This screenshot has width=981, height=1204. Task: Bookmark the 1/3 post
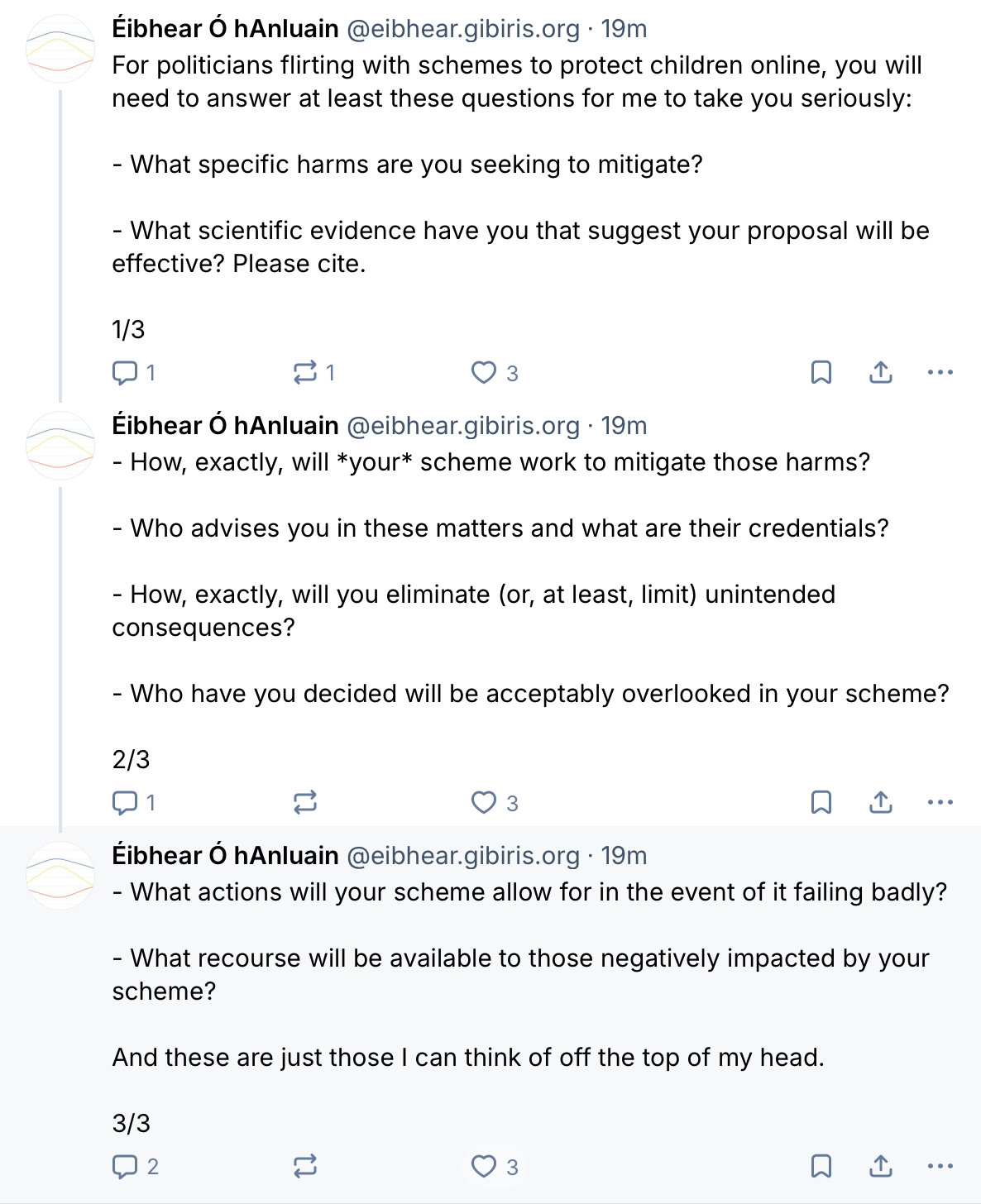pos(821,373)
